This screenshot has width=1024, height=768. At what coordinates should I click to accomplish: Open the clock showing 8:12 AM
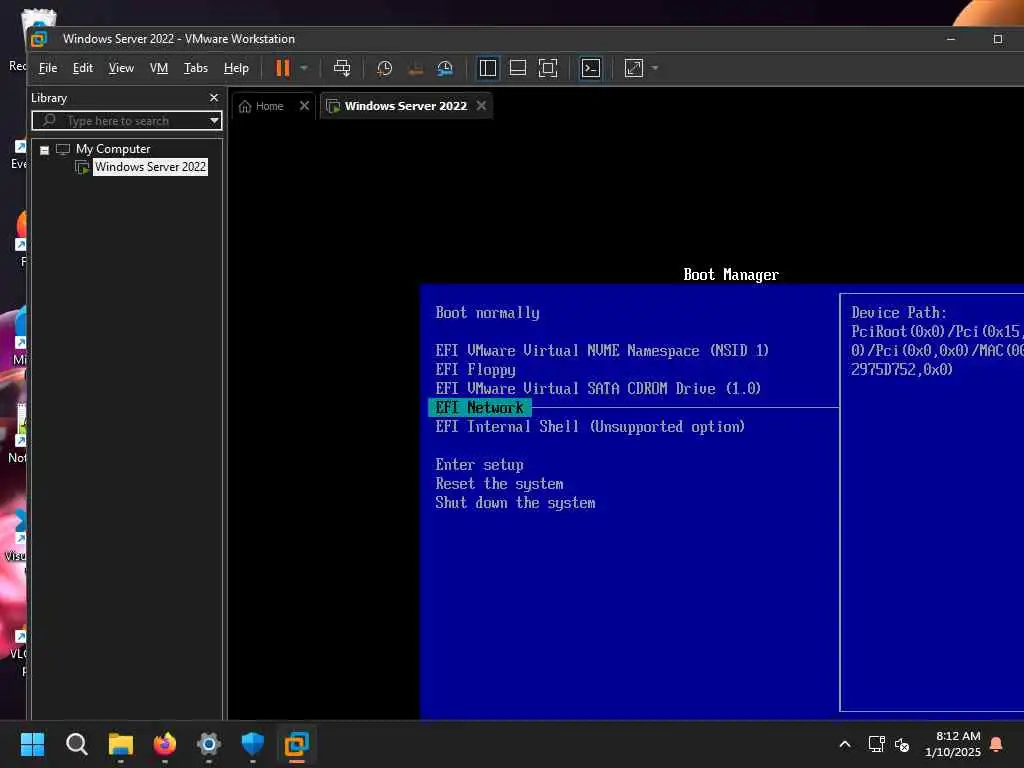click(953, 744)
